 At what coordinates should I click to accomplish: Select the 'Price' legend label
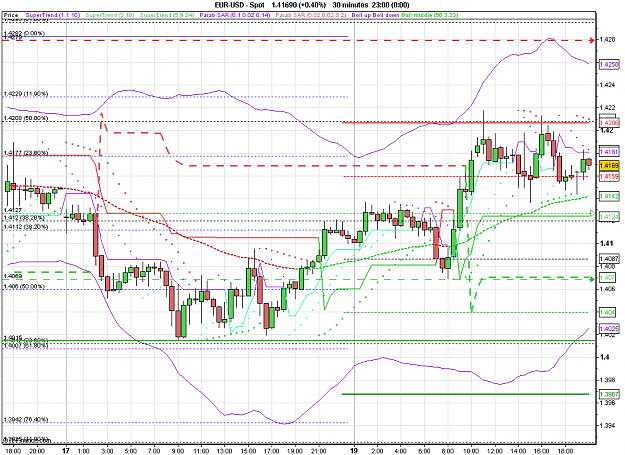[x=11, y=15]
